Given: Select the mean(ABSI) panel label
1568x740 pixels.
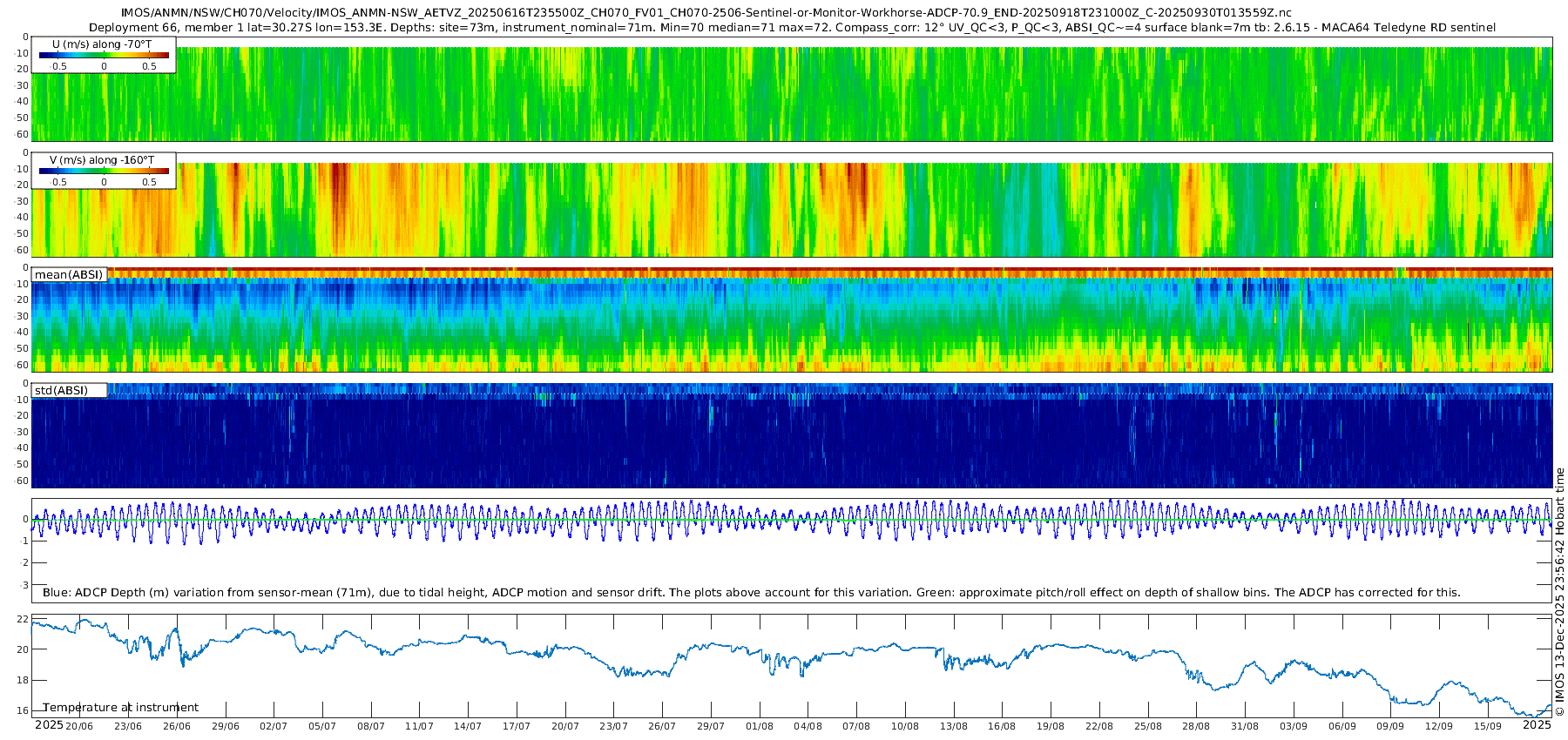Looking at the screenshot, I should point(69,275).
